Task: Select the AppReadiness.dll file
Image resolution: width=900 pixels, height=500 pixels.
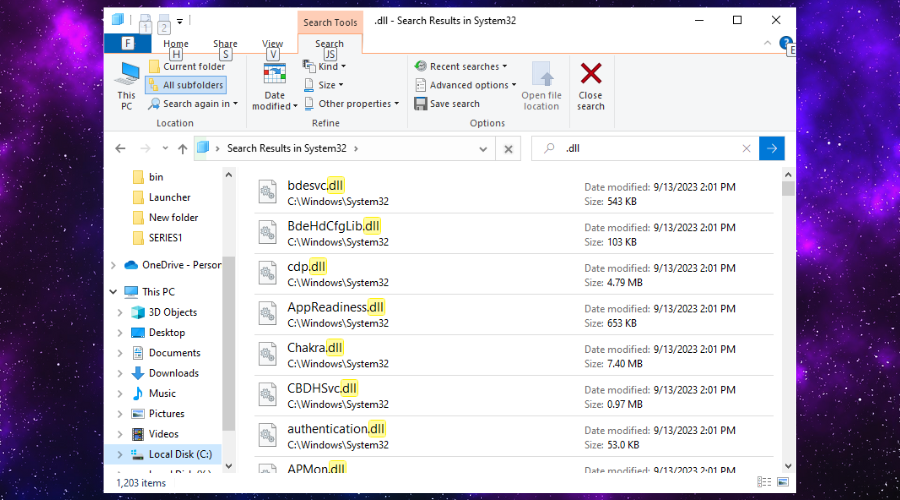Action: point(514,315)
